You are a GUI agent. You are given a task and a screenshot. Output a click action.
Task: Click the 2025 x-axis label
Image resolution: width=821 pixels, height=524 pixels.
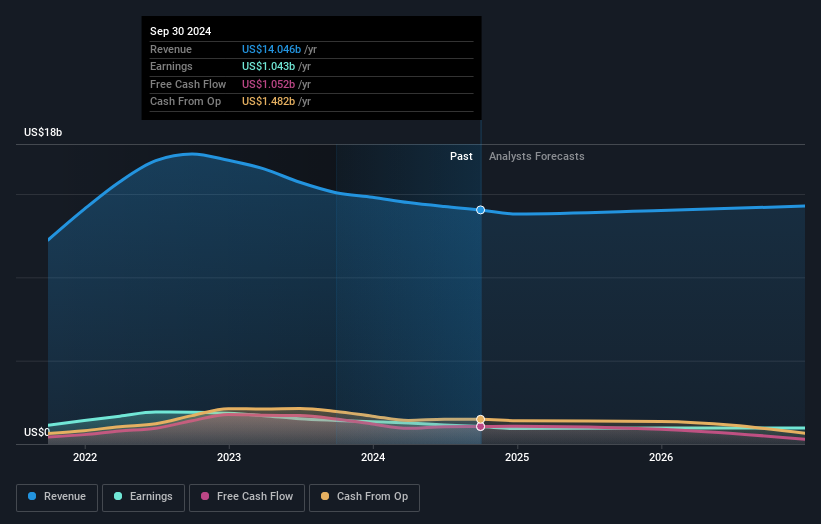click(x=517, y=458)
